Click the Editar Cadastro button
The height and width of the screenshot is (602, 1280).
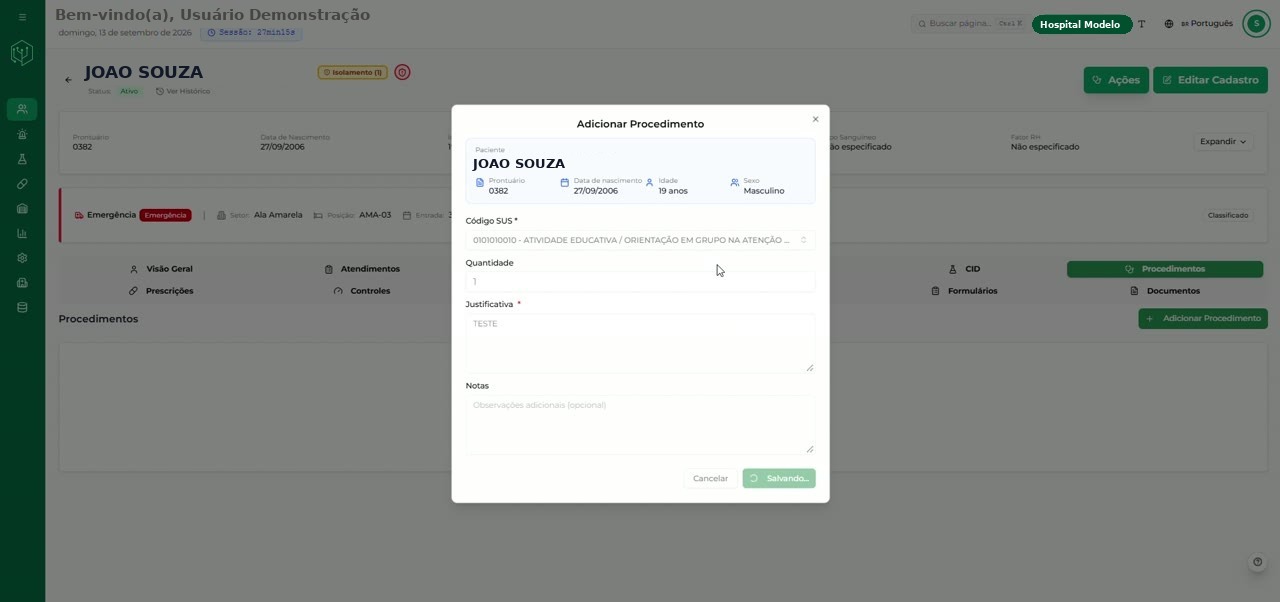(x=1210, y=80)
